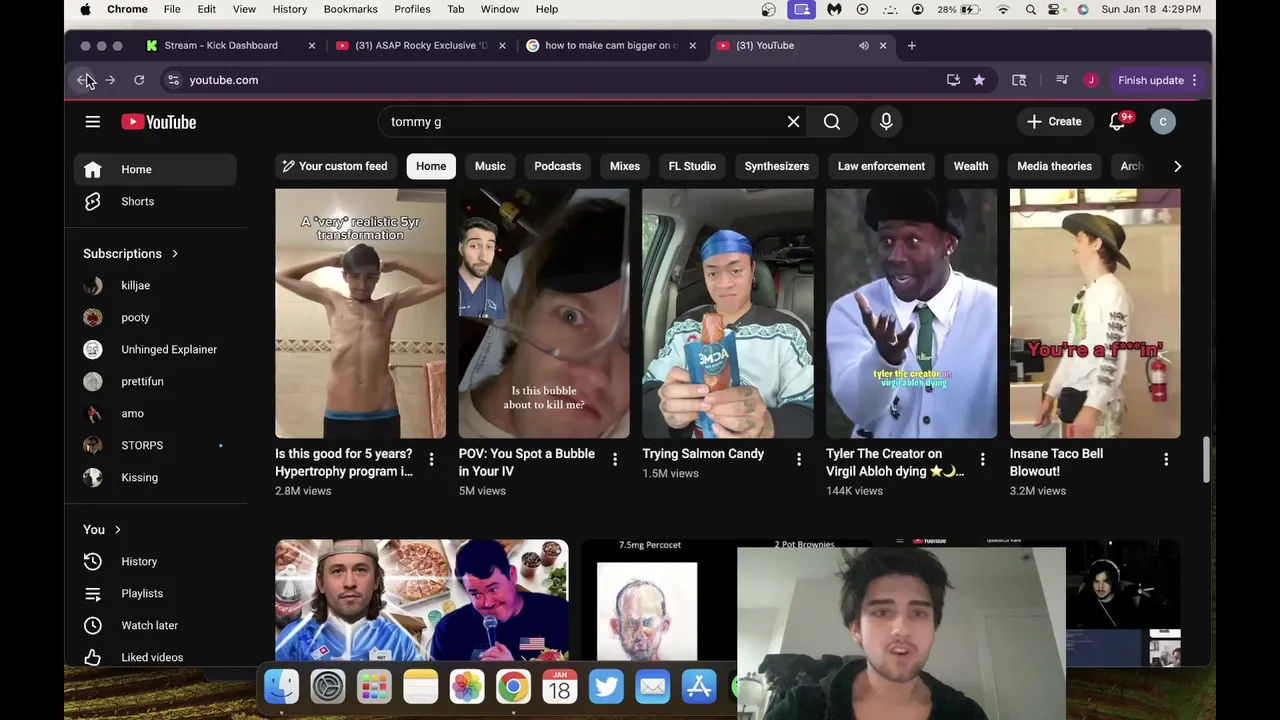Open Your custom feed
The width and height of the screenshot is (1280, 720).
click(x=334, y=166)
